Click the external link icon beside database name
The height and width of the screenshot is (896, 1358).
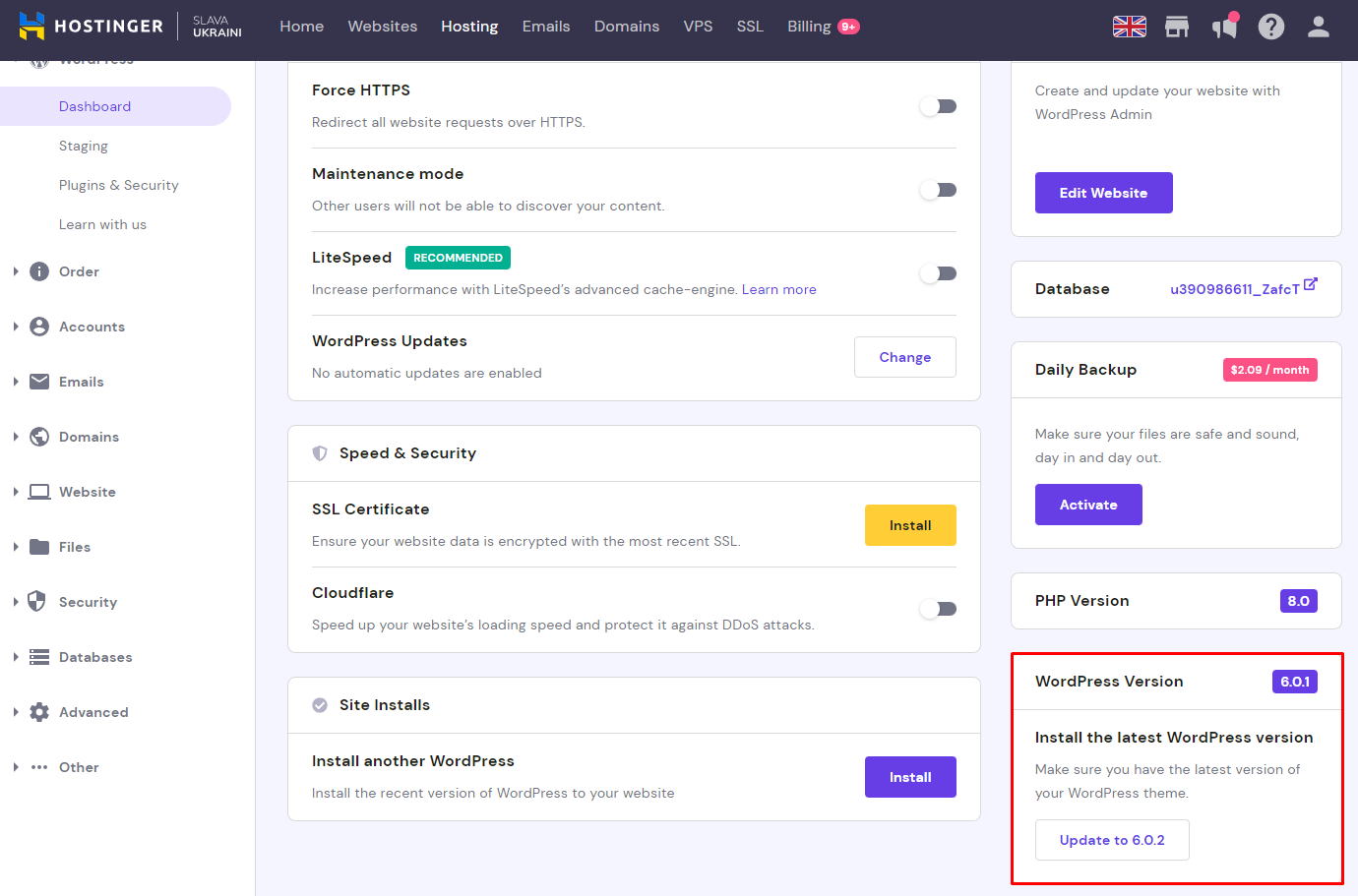[x=1310, y=285]
